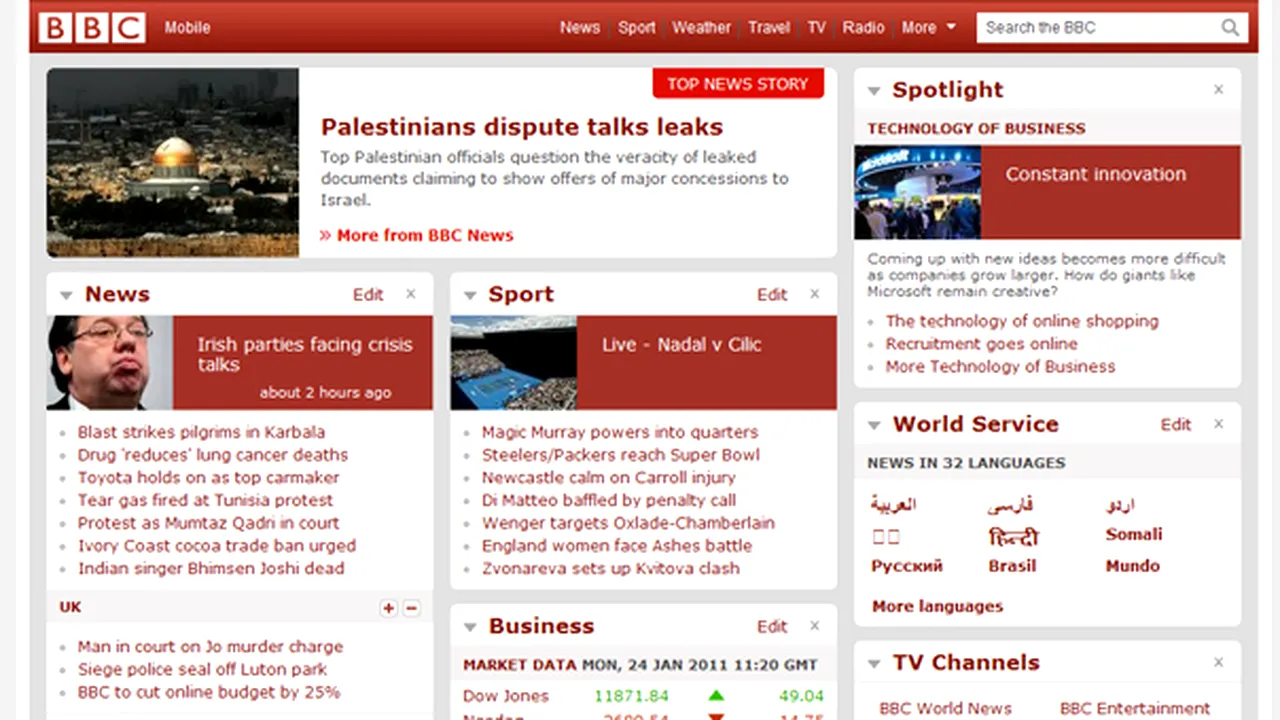Viewport: 1280px width, 720px height.
Task: Close the TV Channels panel
Action: click(x=1218, y=662)
